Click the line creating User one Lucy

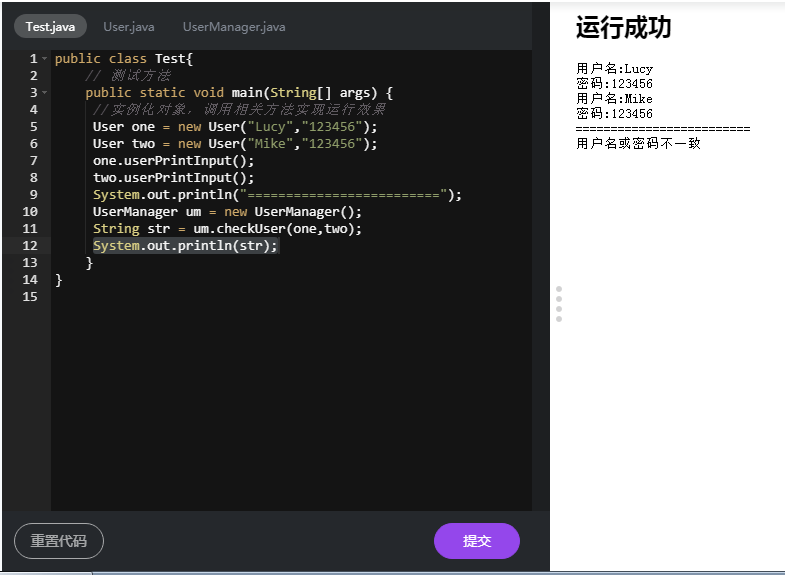[x=235, y=127]
